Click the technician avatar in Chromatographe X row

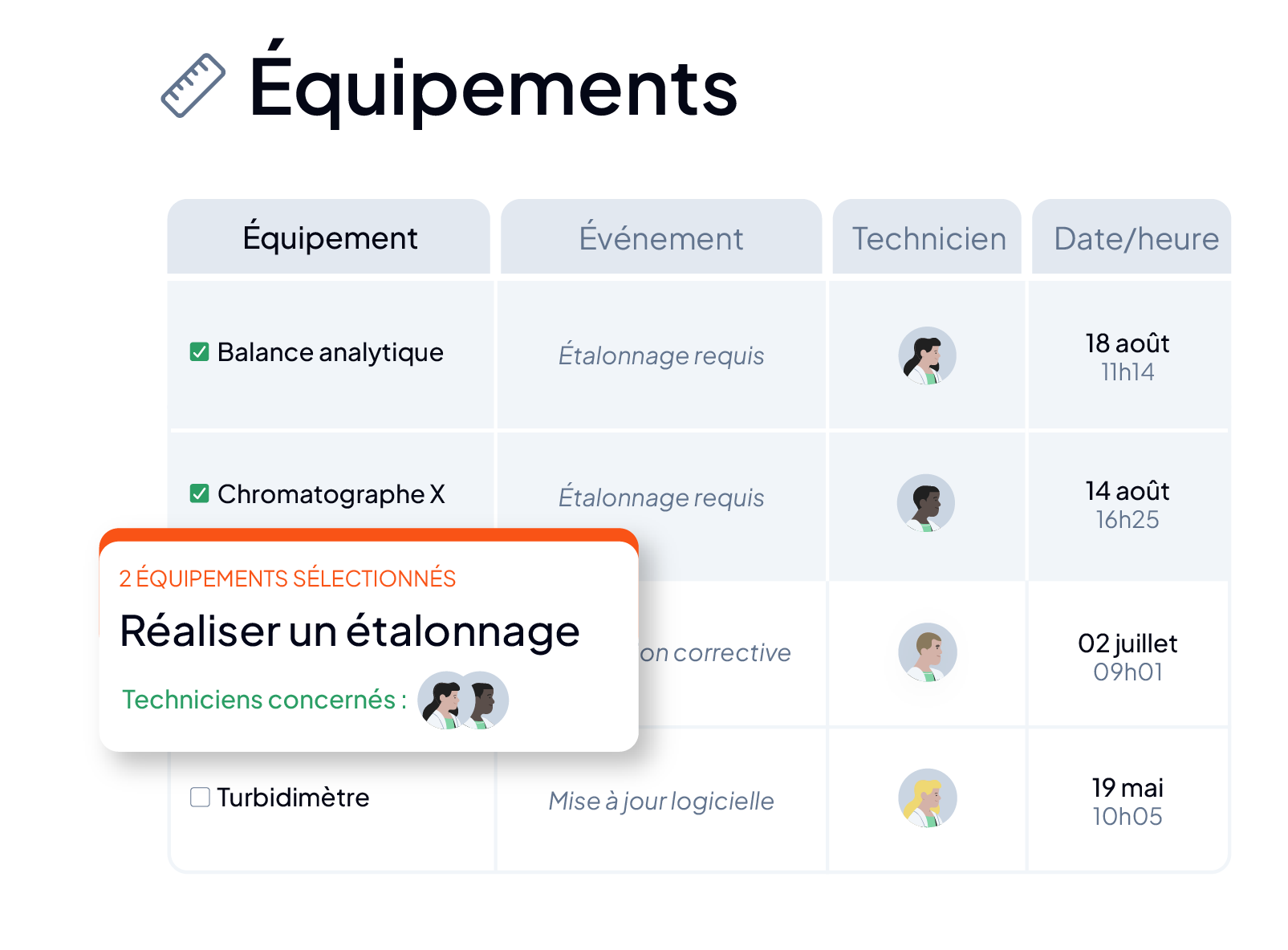point(926,503)
